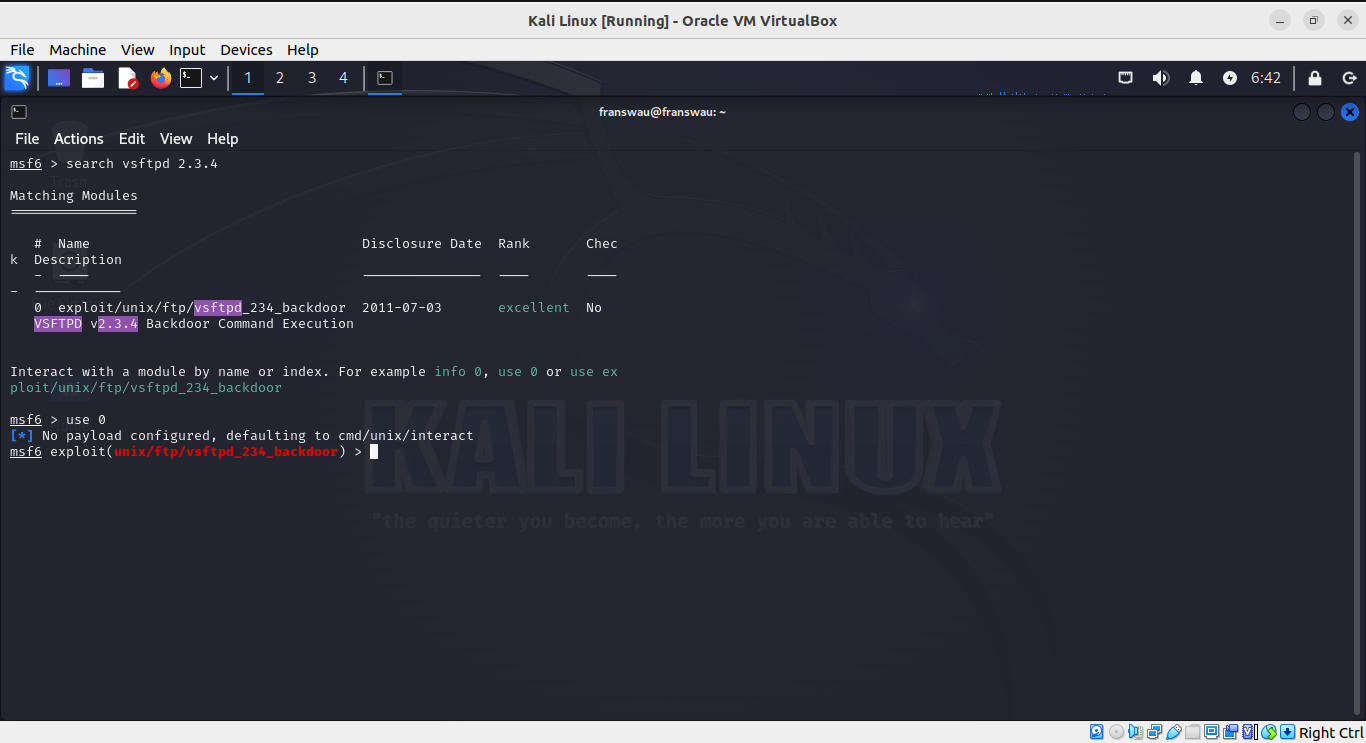Image resolution: width=1366 pixels, height=743 pixels.
Task: Click the green 'info 0' example text
Action: [x=458, y=372]
